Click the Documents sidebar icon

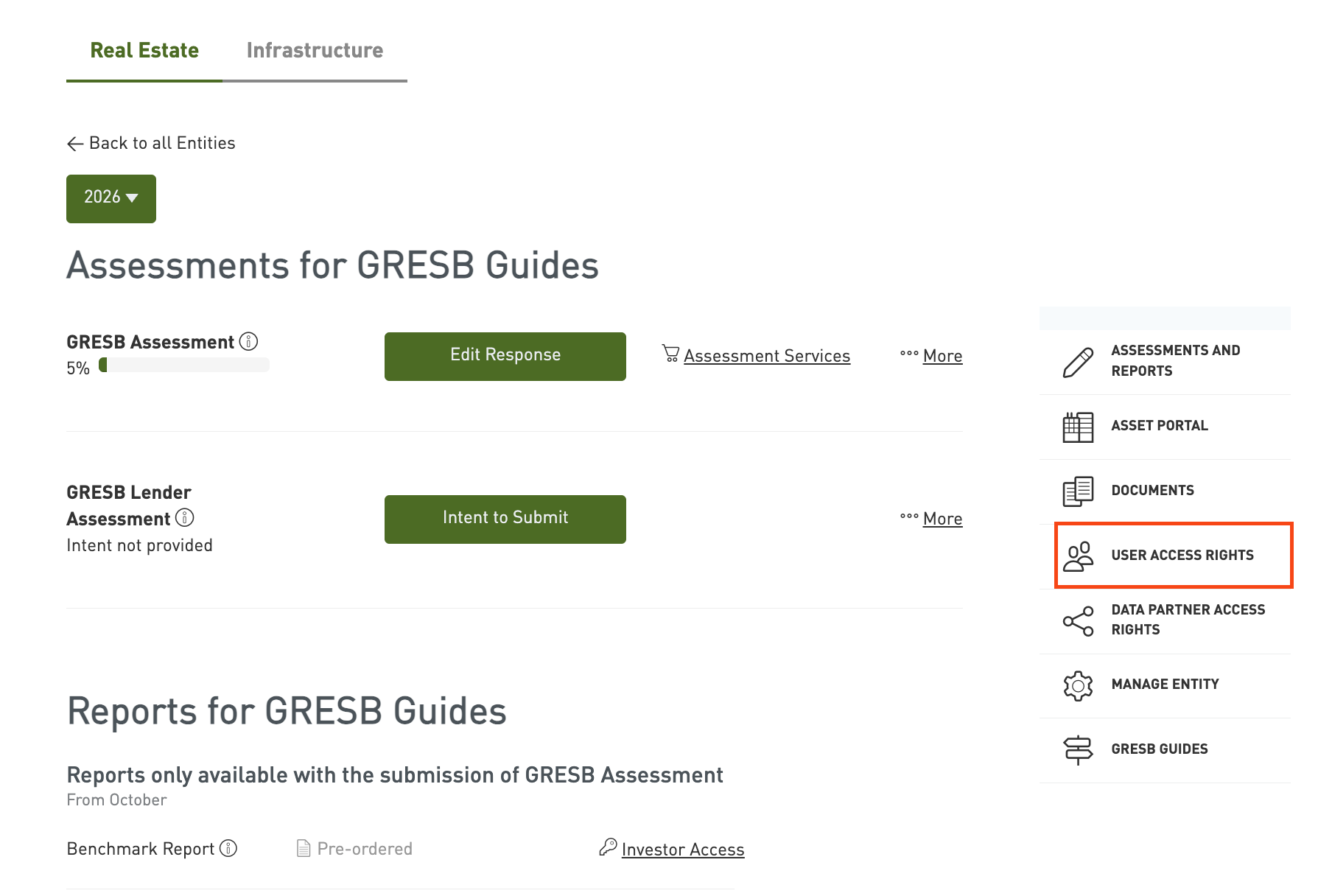1078,491
